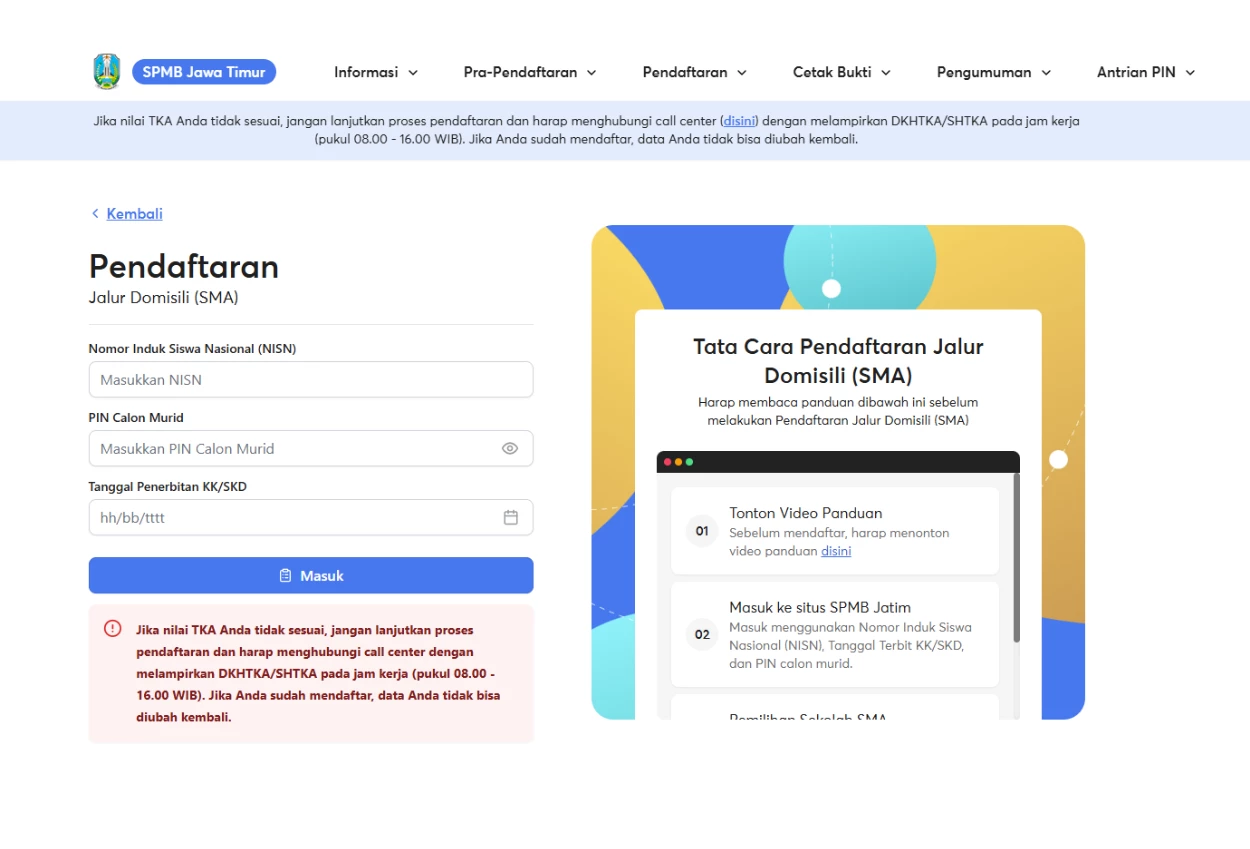Expand the Pengumuman menu chevron
This screenshot has height=849, width=1250.
[x=1046, y=73]
